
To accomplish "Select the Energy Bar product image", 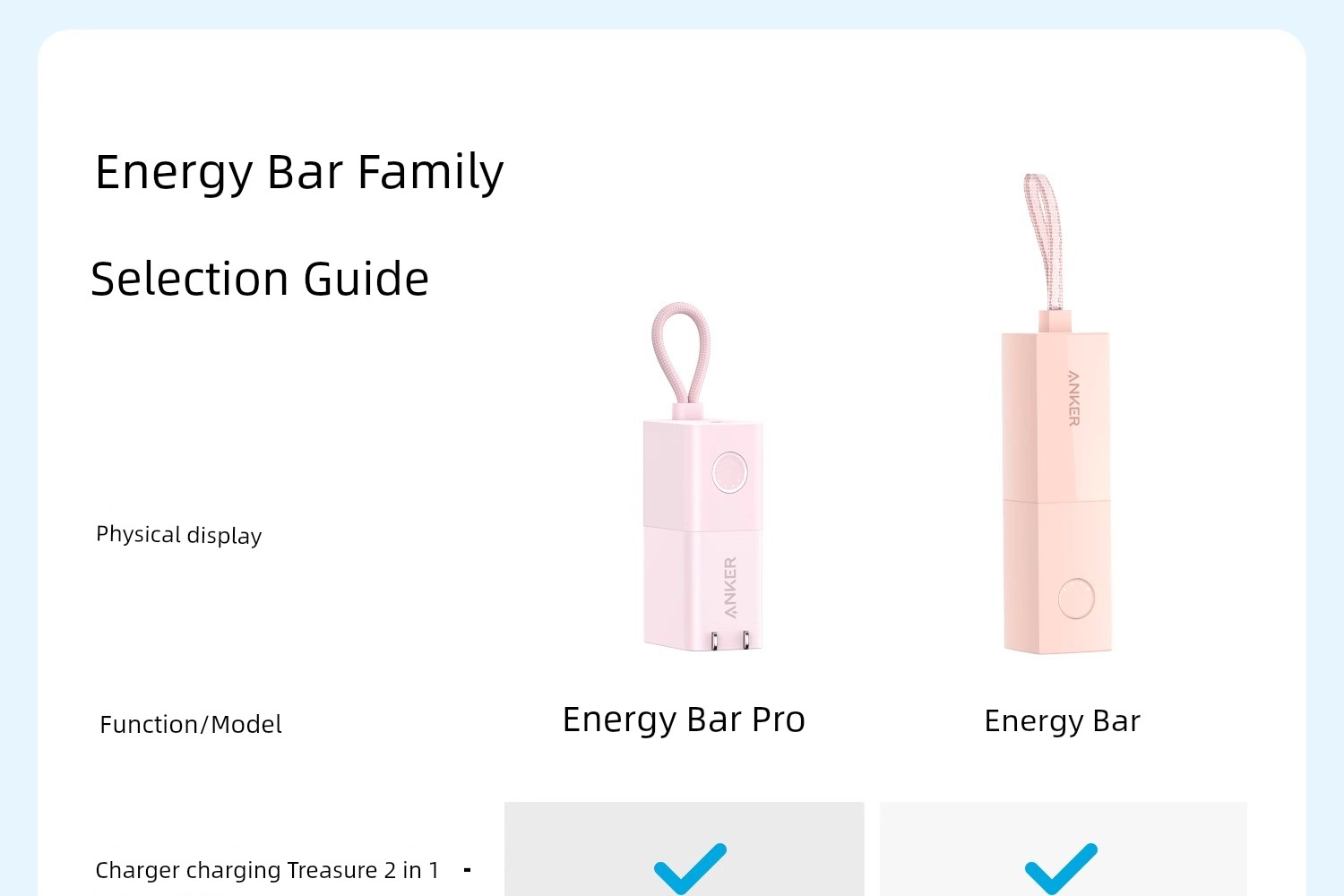I will pos(1057,414).
